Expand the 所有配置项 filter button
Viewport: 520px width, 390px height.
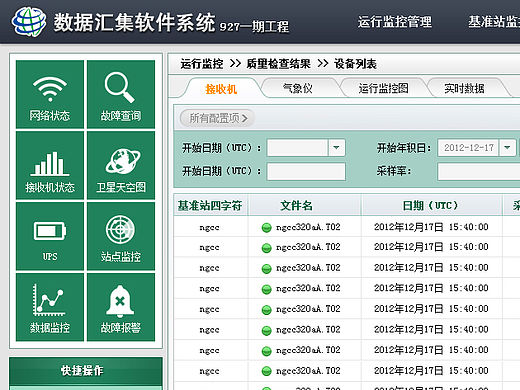(217, 118)
